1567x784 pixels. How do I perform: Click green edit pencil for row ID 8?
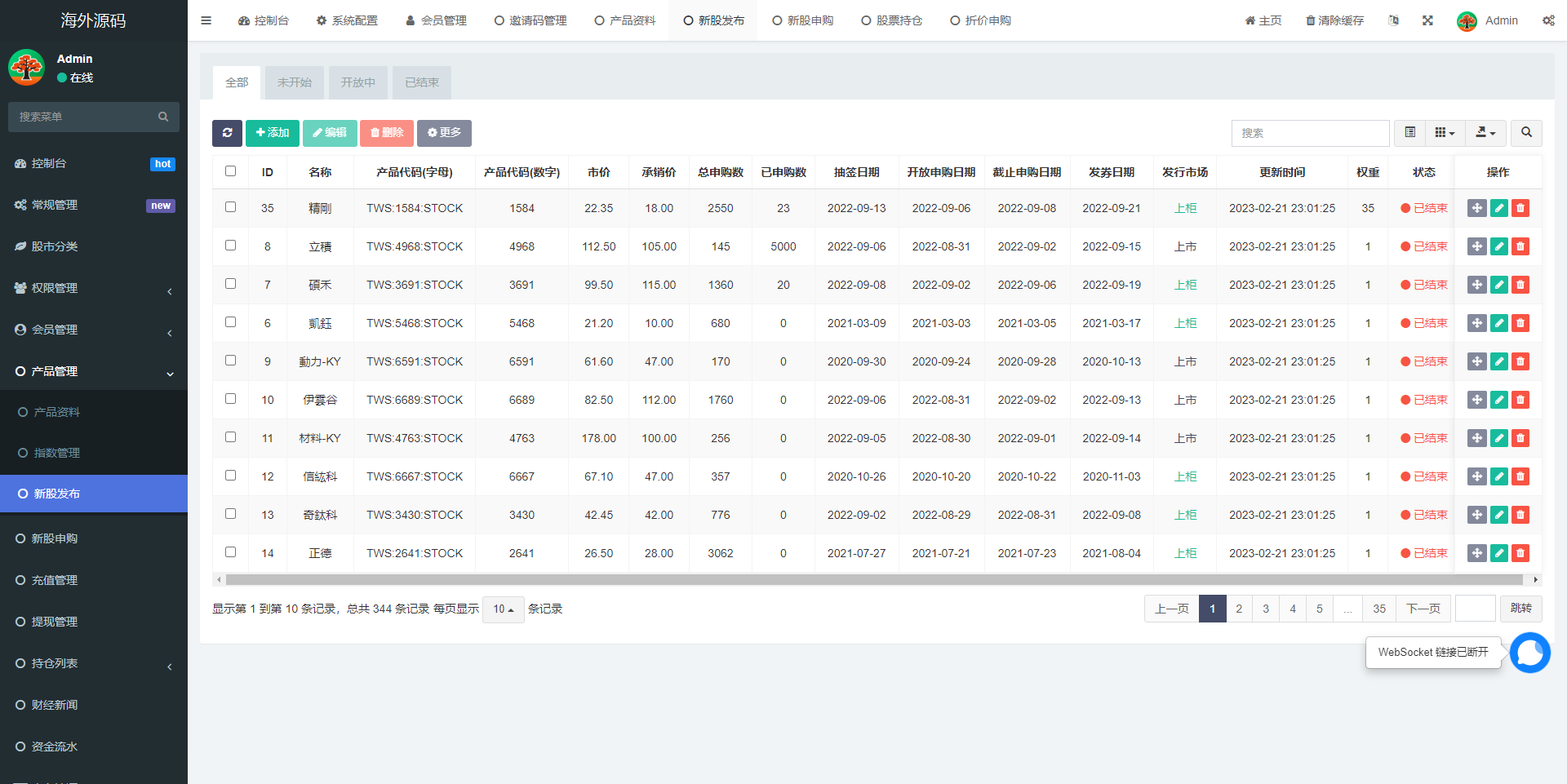click(1498, 246)
